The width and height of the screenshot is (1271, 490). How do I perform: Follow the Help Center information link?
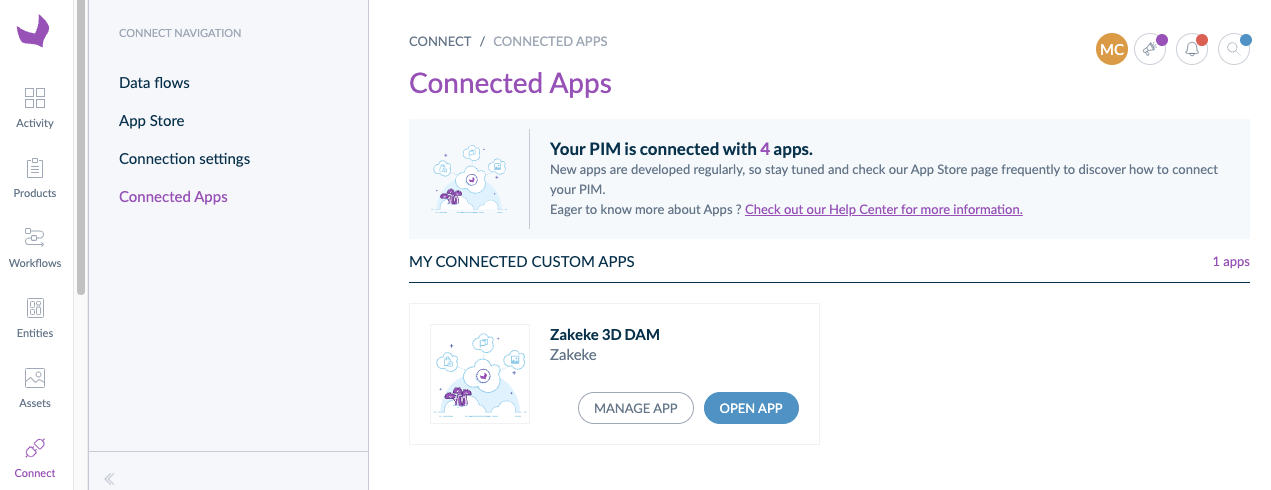884,210
